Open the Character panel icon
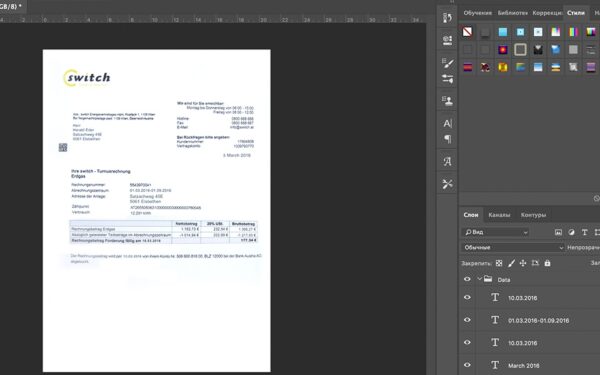This screenshot has height=375, width=600. pos(447,123)
